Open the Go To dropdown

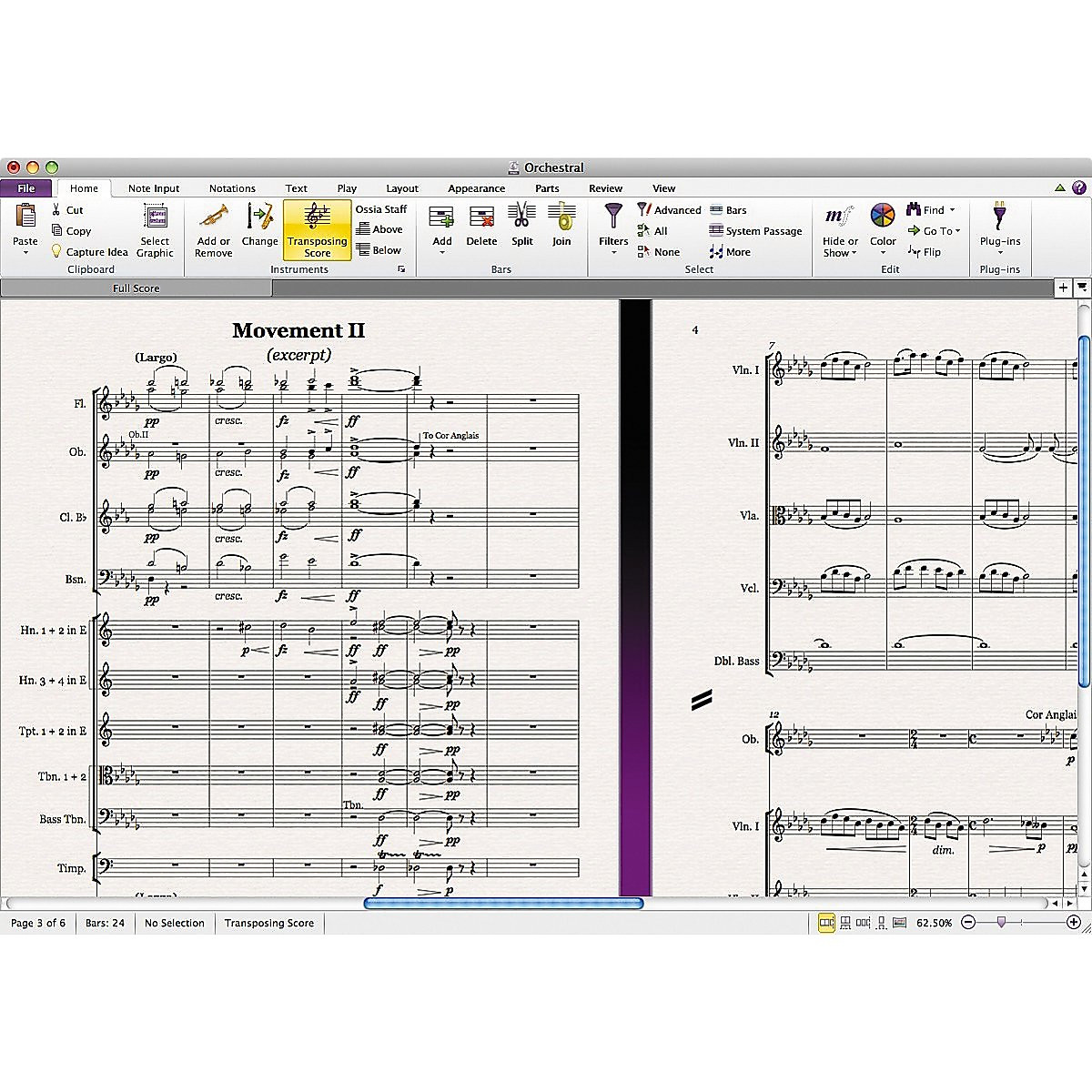tap(935, 230)
